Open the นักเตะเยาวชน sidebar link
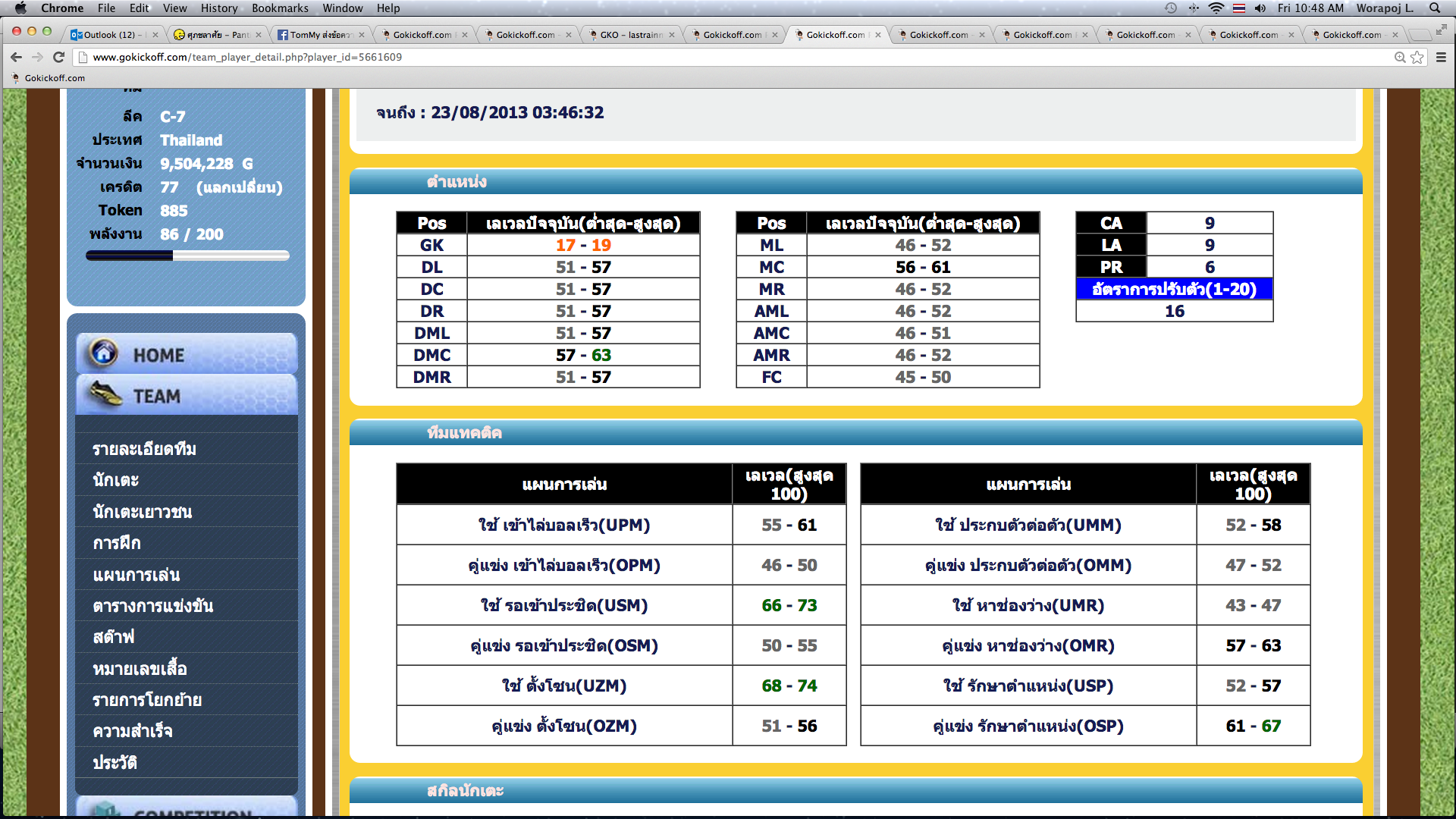Image resolution: width=1456 pixels, height=819 pixels. [x=143, y=512]
